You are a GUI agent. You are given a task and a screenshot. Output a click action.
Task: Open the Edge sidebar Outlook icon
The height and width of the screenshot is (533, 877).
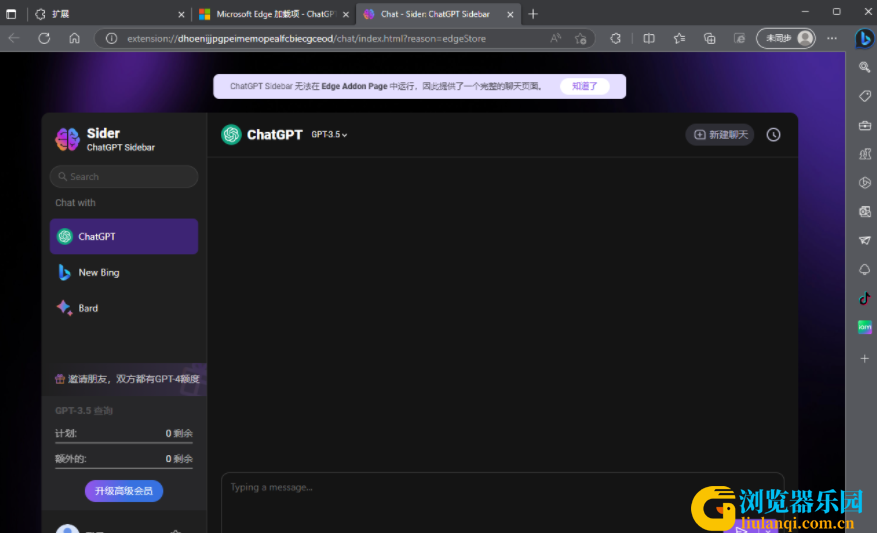pos(865,211)
